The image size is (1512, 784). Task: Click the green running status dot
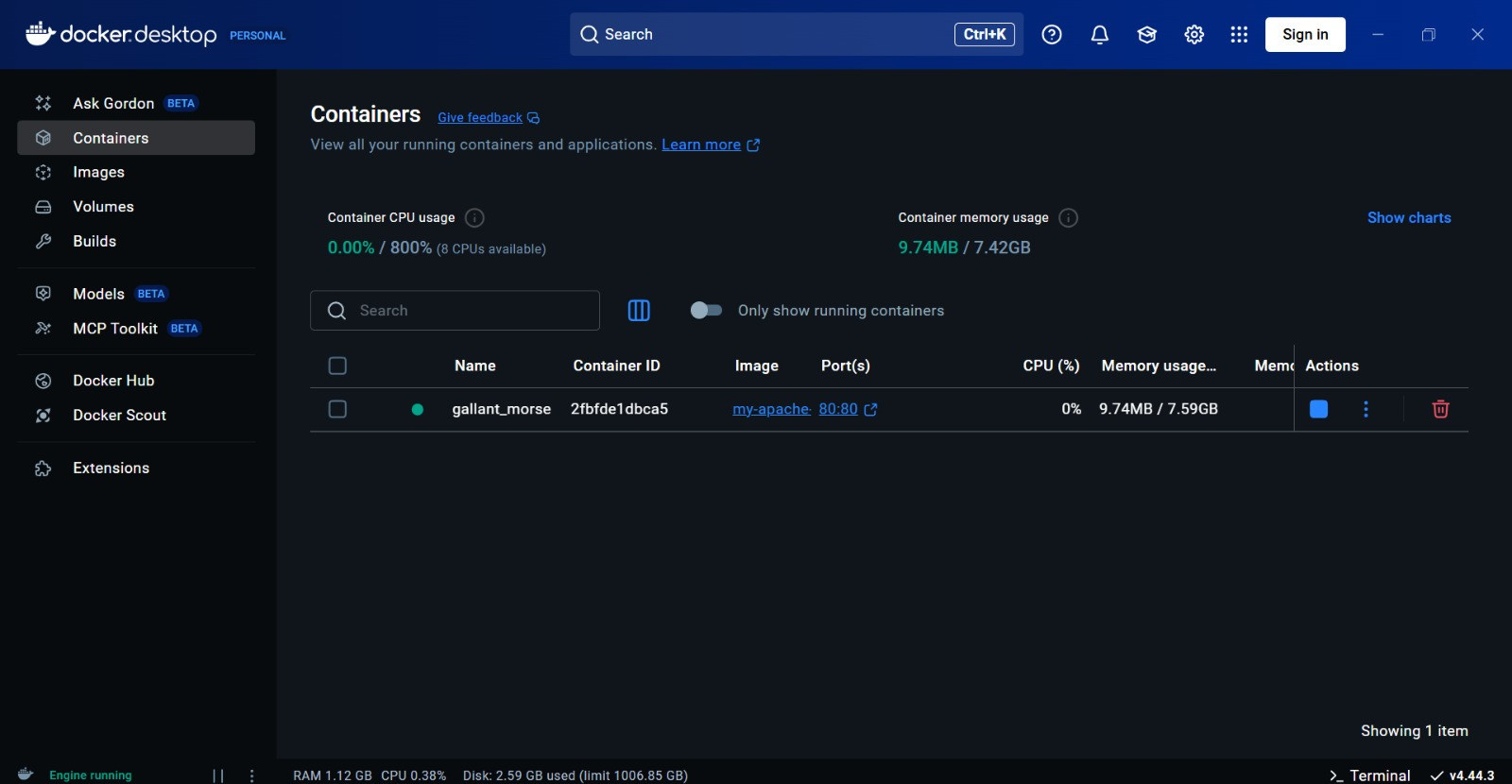click(418, 410)
